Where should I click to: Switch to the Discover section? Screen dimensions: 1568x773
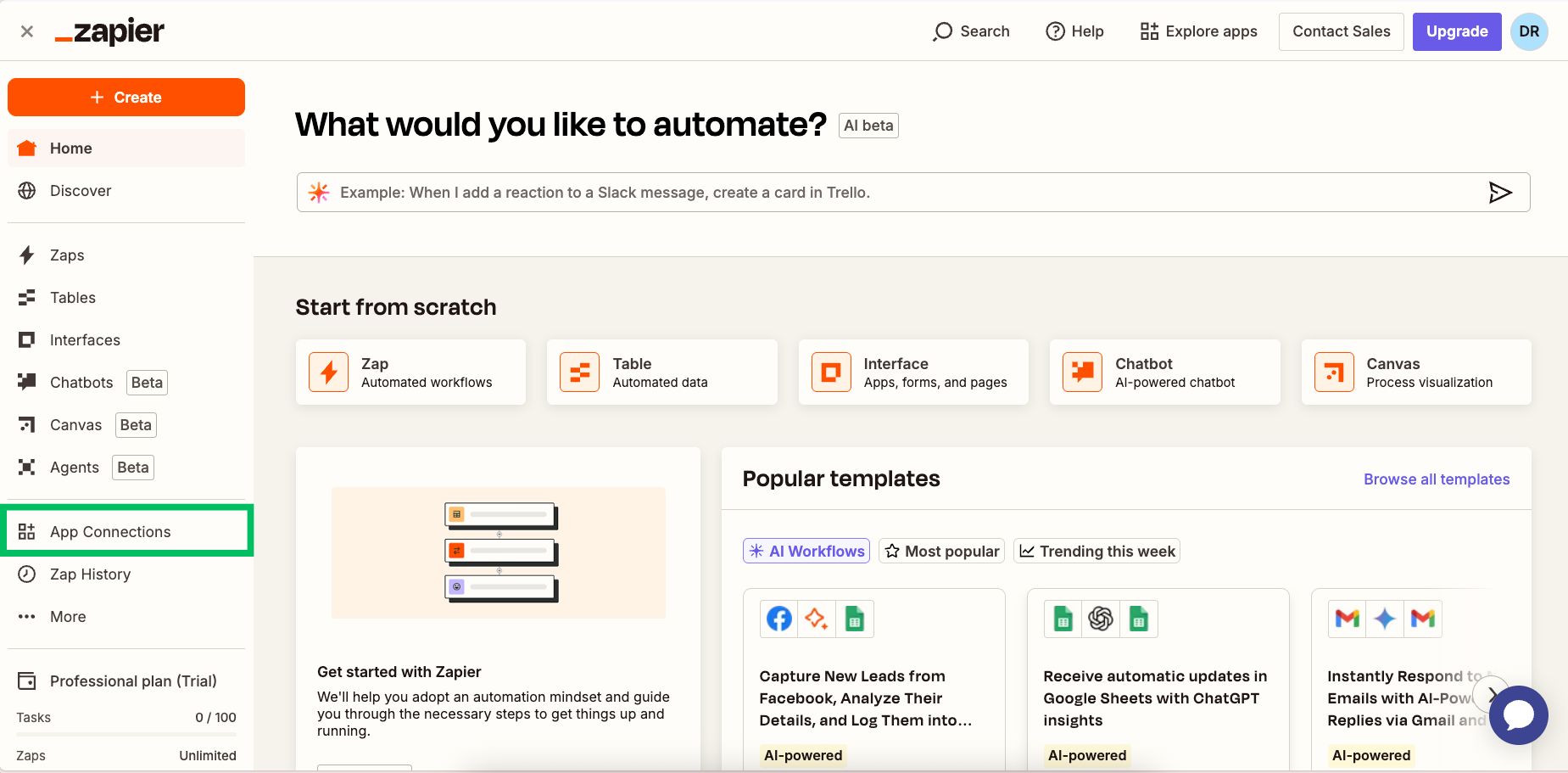[80, 190]
